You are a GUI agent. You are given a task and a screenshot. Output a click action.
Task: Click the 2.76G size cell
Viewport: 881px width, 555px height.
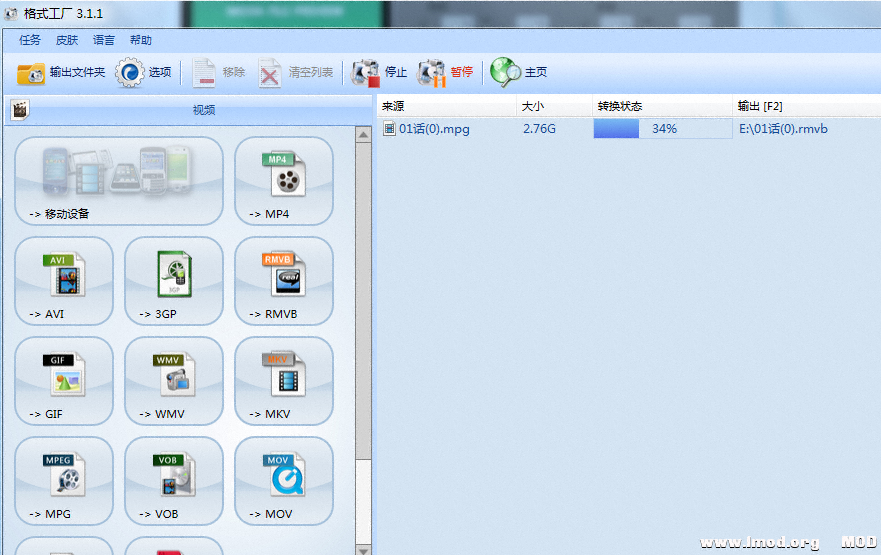(539, 129)
